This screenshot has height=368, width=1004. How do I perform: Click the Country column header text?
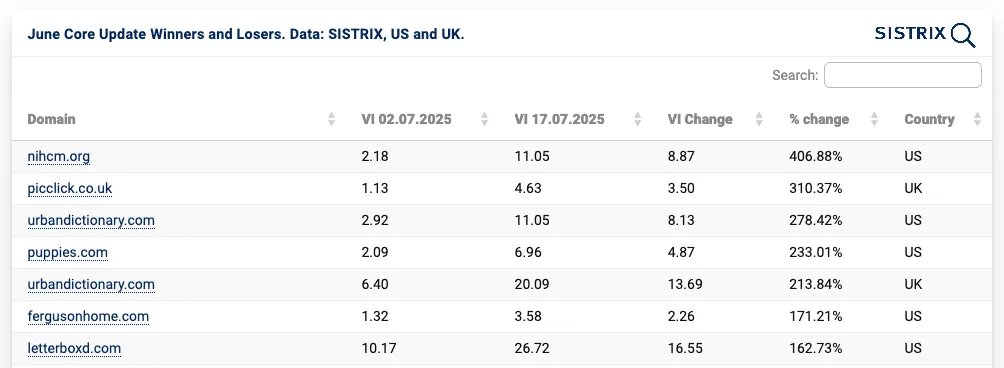click(x=929, y=119)
